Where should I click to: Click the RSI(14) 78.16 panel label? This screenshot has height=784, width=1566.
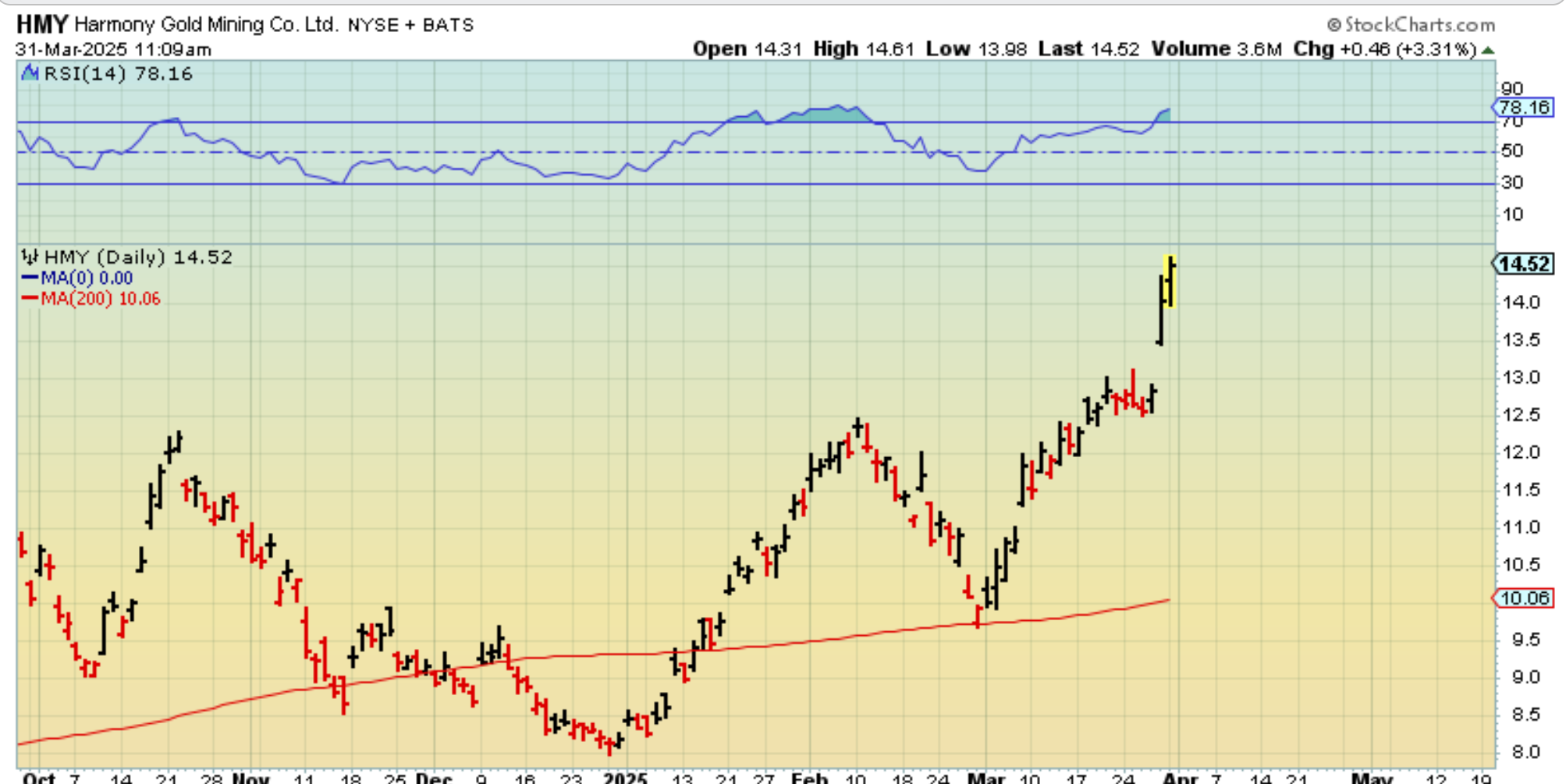pos(118,73)
